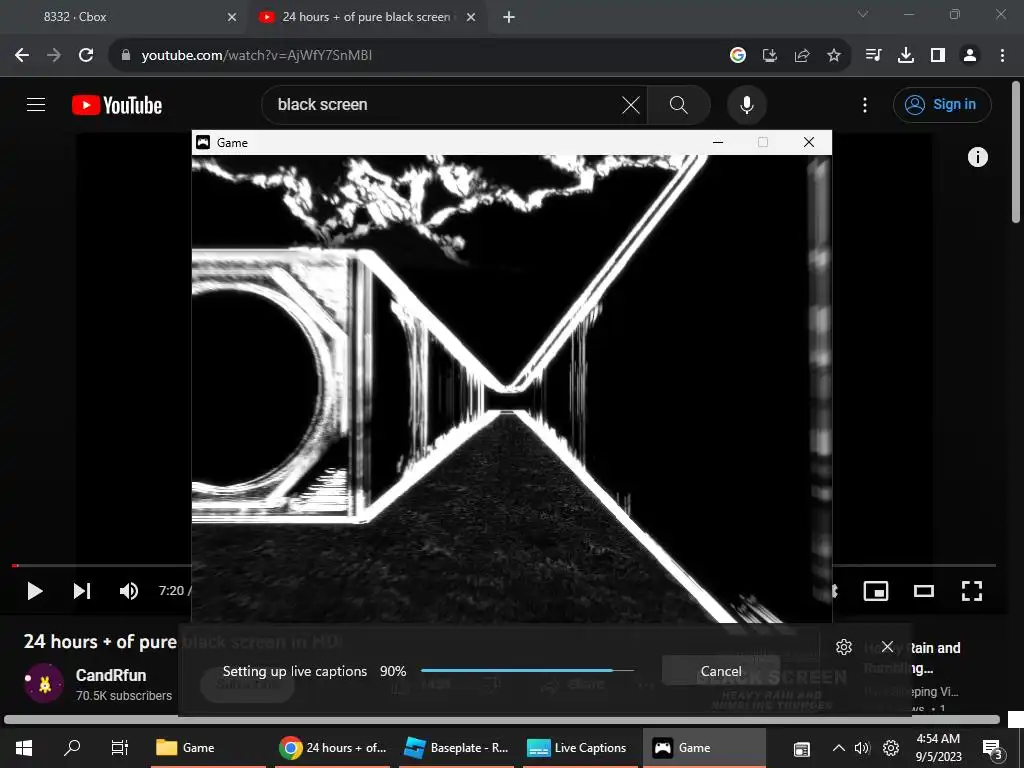This screenshot has height=768, width=1024.
Task: Minimize the Game window
Action: (x=718, y=142)
